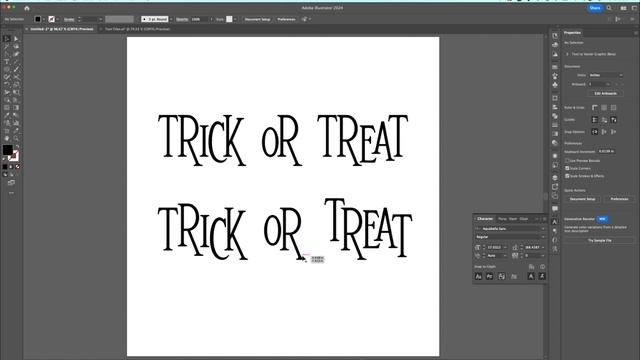Select the Direct Selection tool
640x360 pixels.
tap(16, 39)
